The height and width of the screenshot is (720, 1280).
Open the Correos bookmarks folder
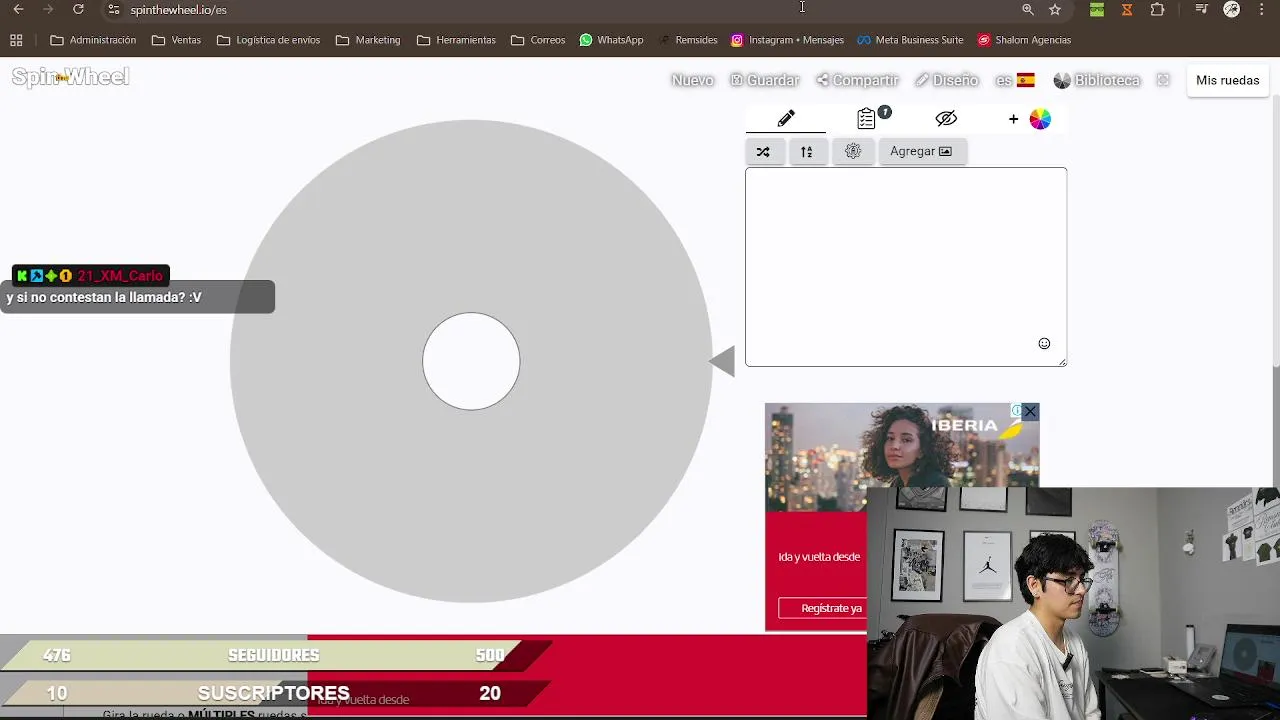538,40
